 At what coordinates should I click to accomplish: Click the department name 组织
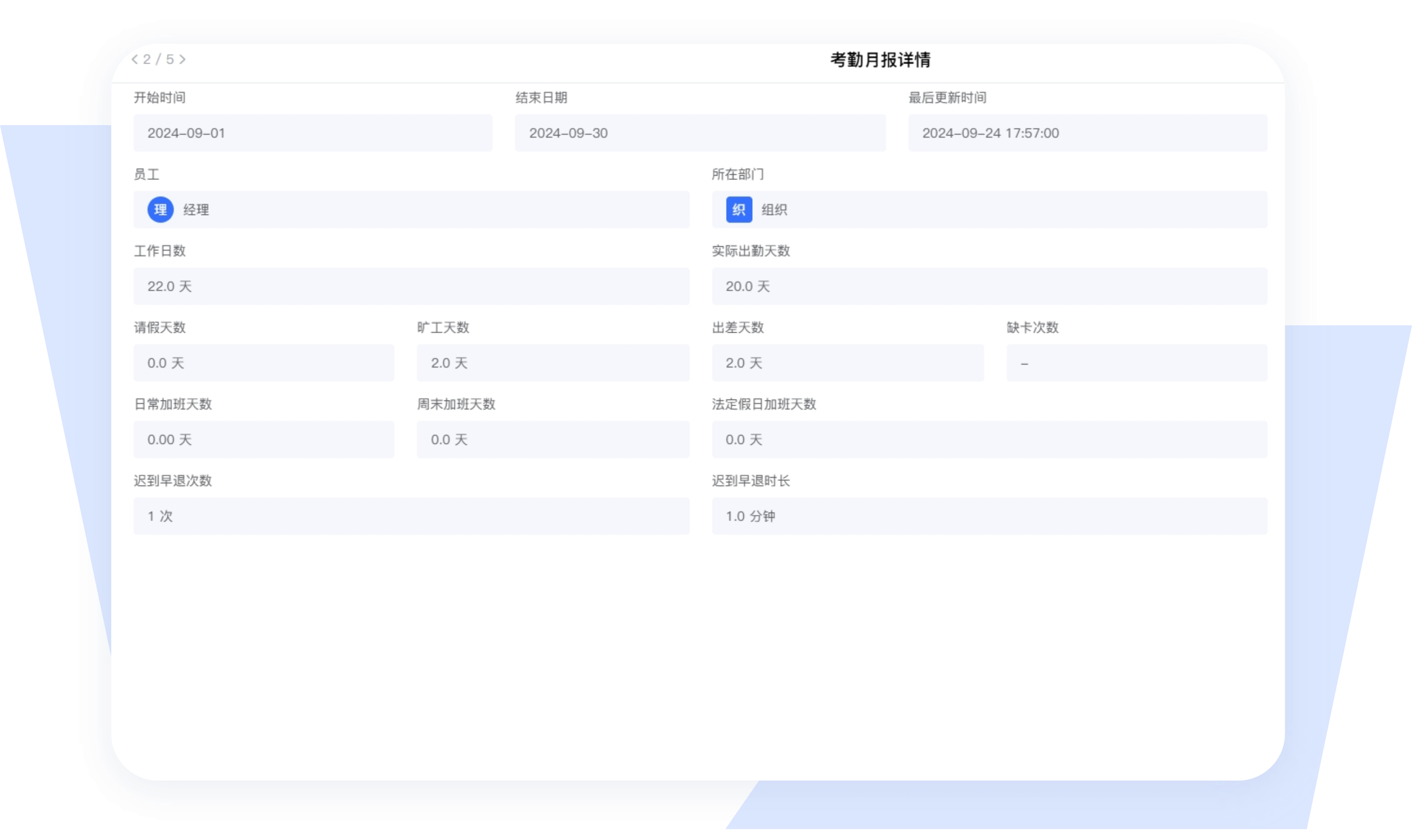(x=775, y=210)
